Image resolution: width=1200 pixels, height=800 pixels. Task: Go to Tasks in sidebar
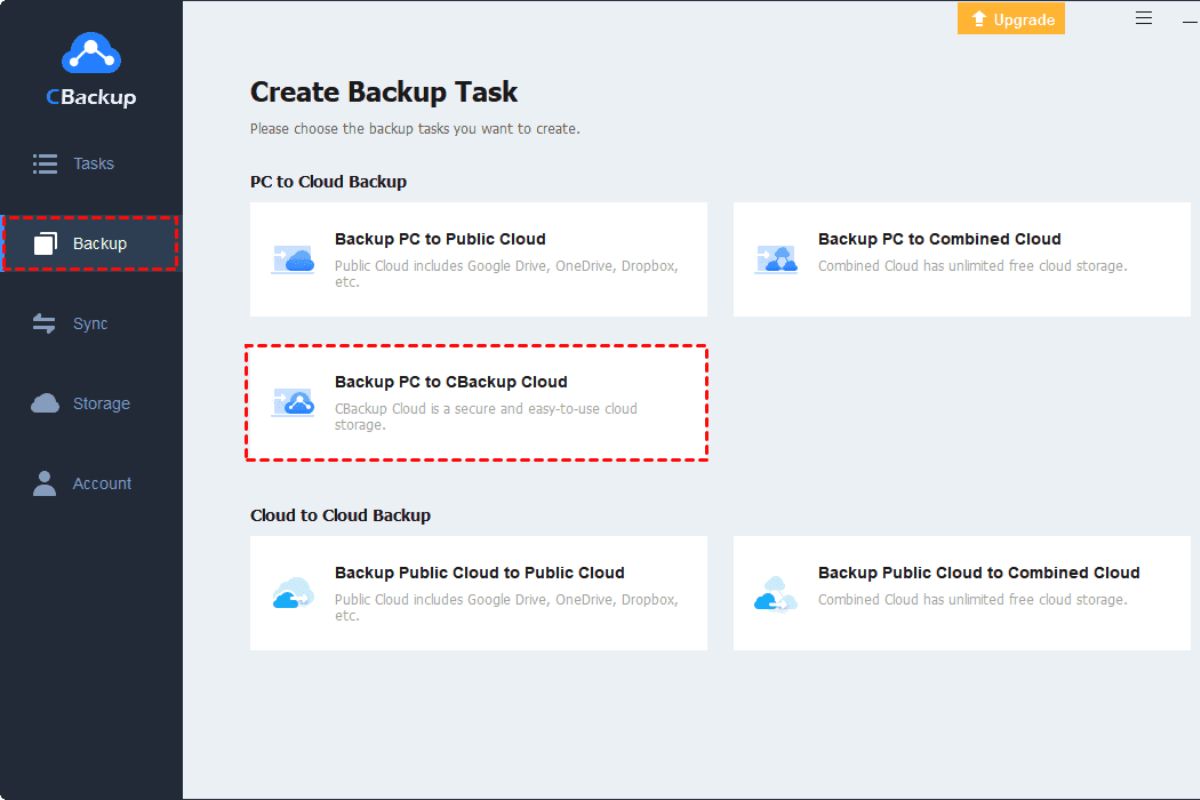click(x=91, y=164)
